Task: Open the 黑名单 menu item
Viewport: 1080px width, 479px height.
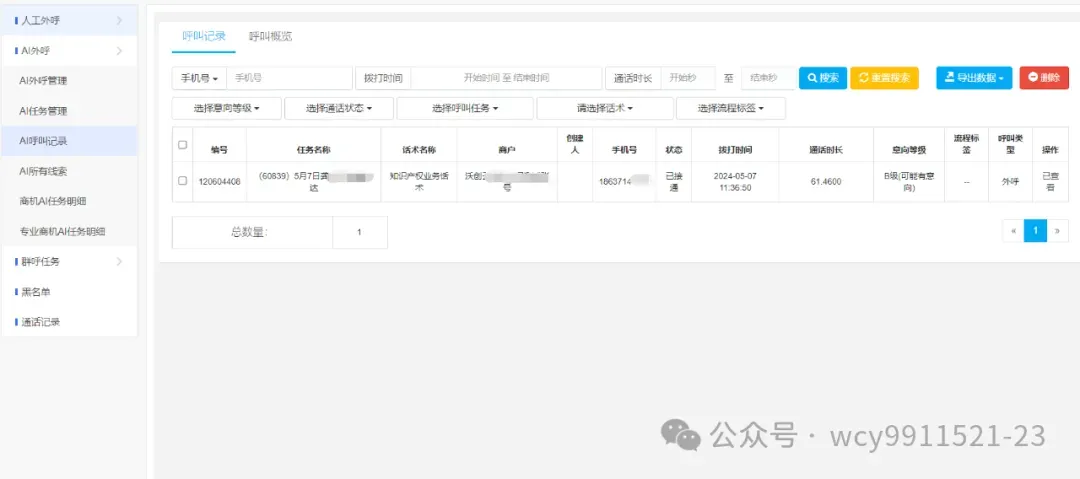Action: pyautogui.click(x=36, y=292)
